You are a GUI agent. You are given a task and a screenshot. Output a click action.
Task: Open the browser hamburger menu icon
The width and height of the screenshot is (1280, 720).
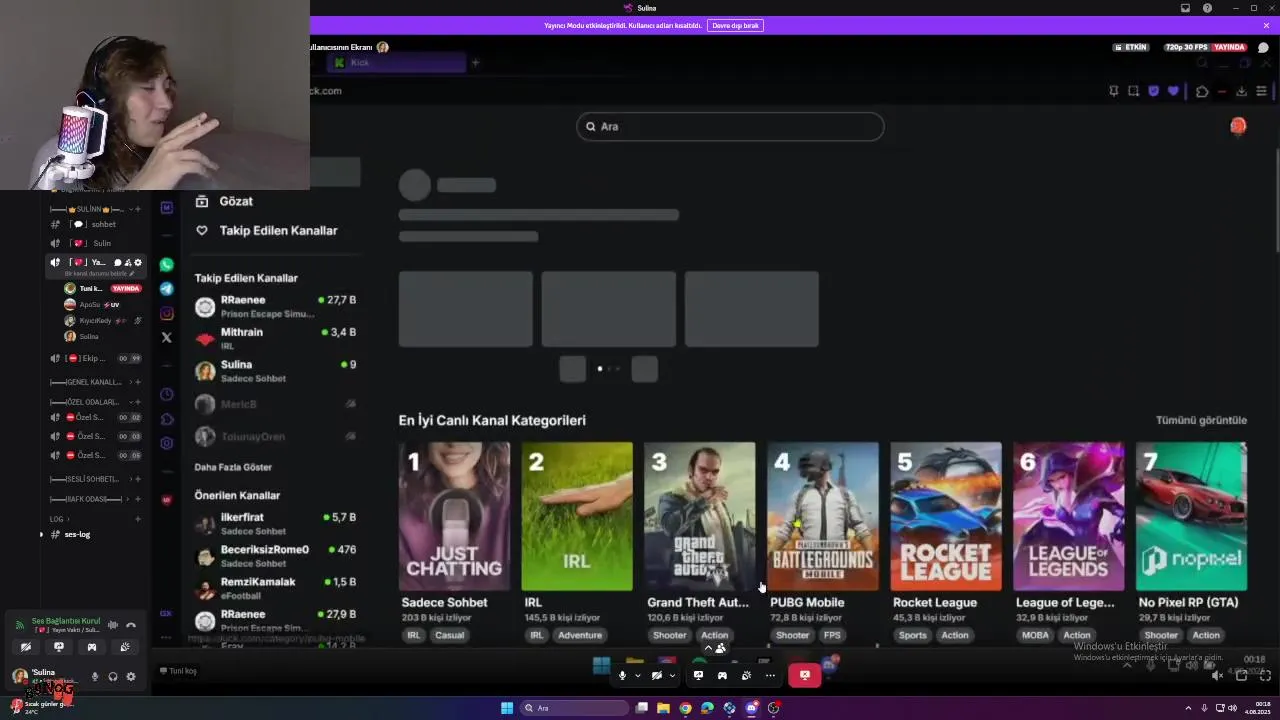(1261, 91)
